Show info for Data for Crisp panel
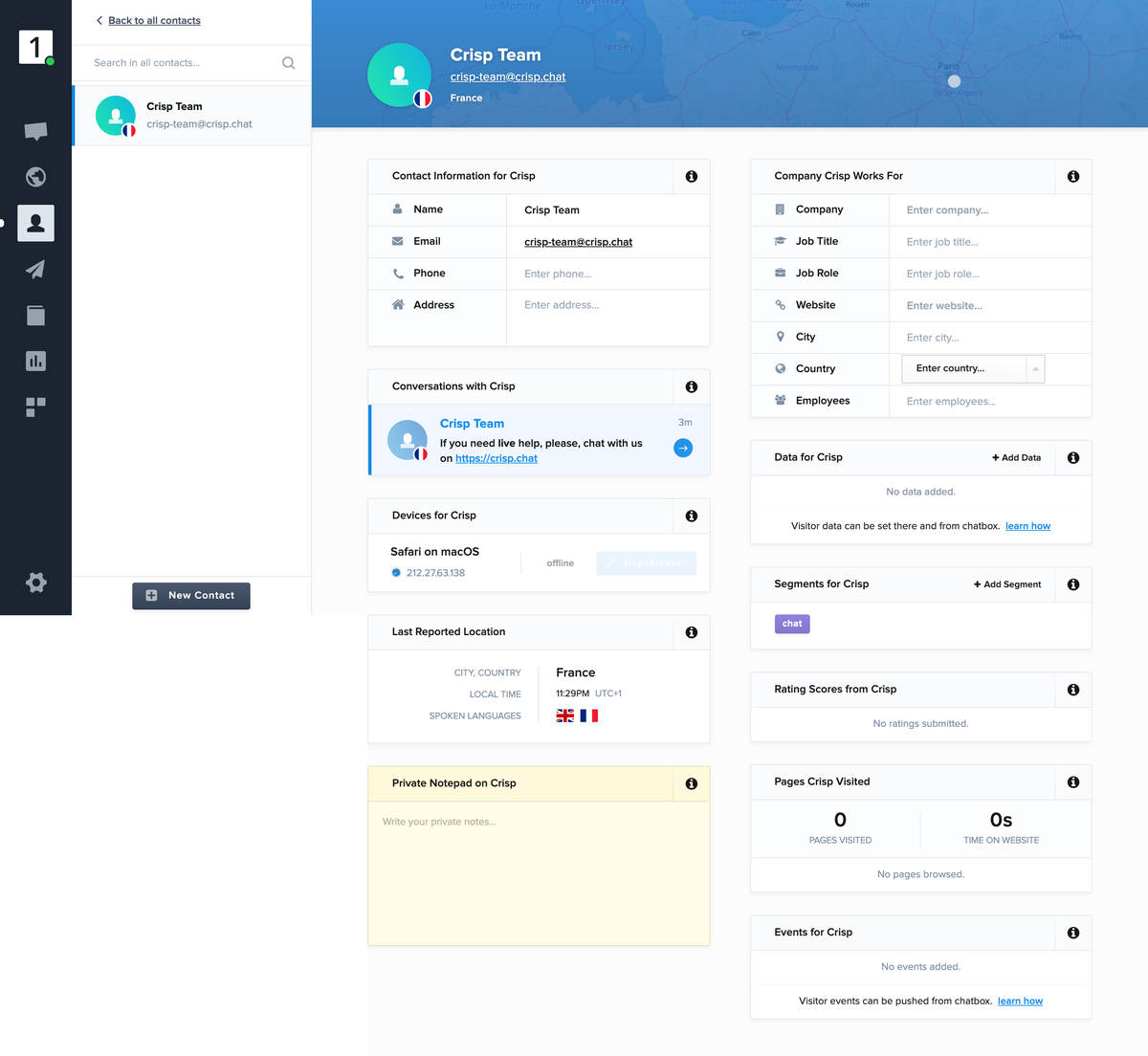 coord(1073,457)
